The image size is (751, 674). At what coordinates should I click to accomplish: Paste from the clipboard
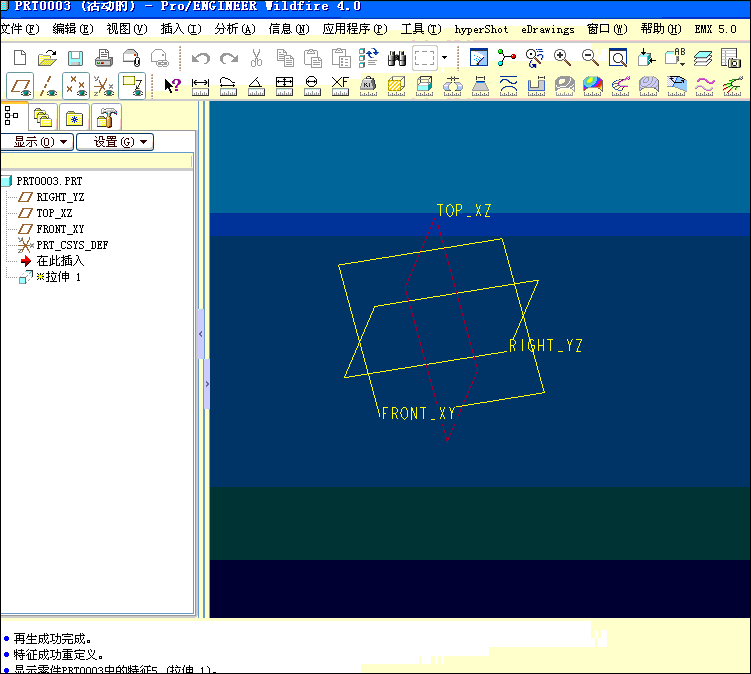312,58
